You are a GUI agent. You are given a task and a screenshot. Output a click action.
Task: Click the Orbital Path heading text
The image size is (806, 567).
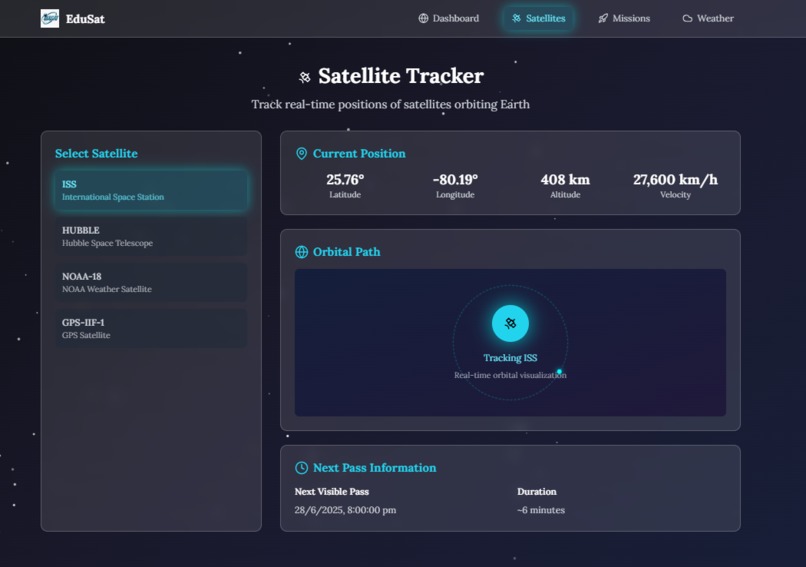347,252
